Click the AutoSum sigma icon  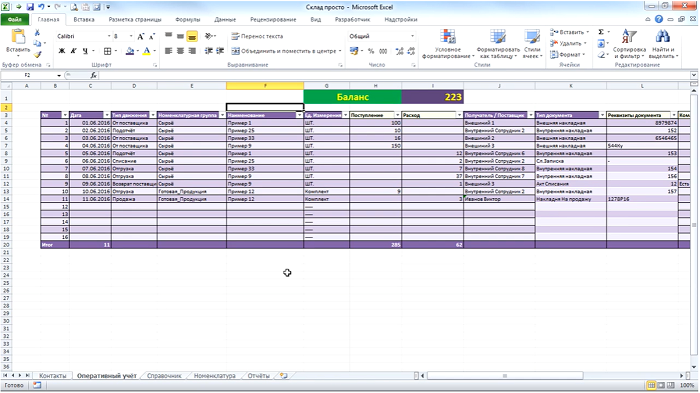(601, 32)
